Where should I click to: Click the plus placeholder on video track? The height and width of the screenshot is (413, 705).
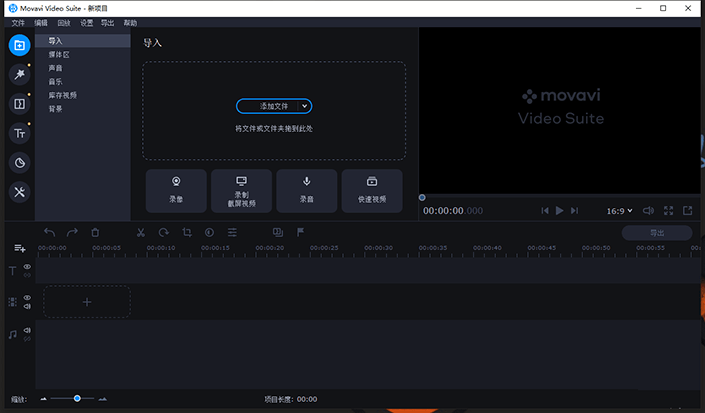pyautogui.click(x=87, y=302)
